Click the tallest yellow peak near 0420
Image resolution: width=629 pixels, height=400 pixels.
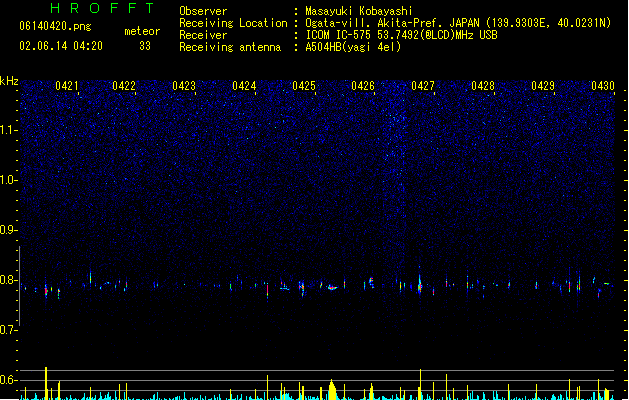pyautogui.click(x=46, y=383)
